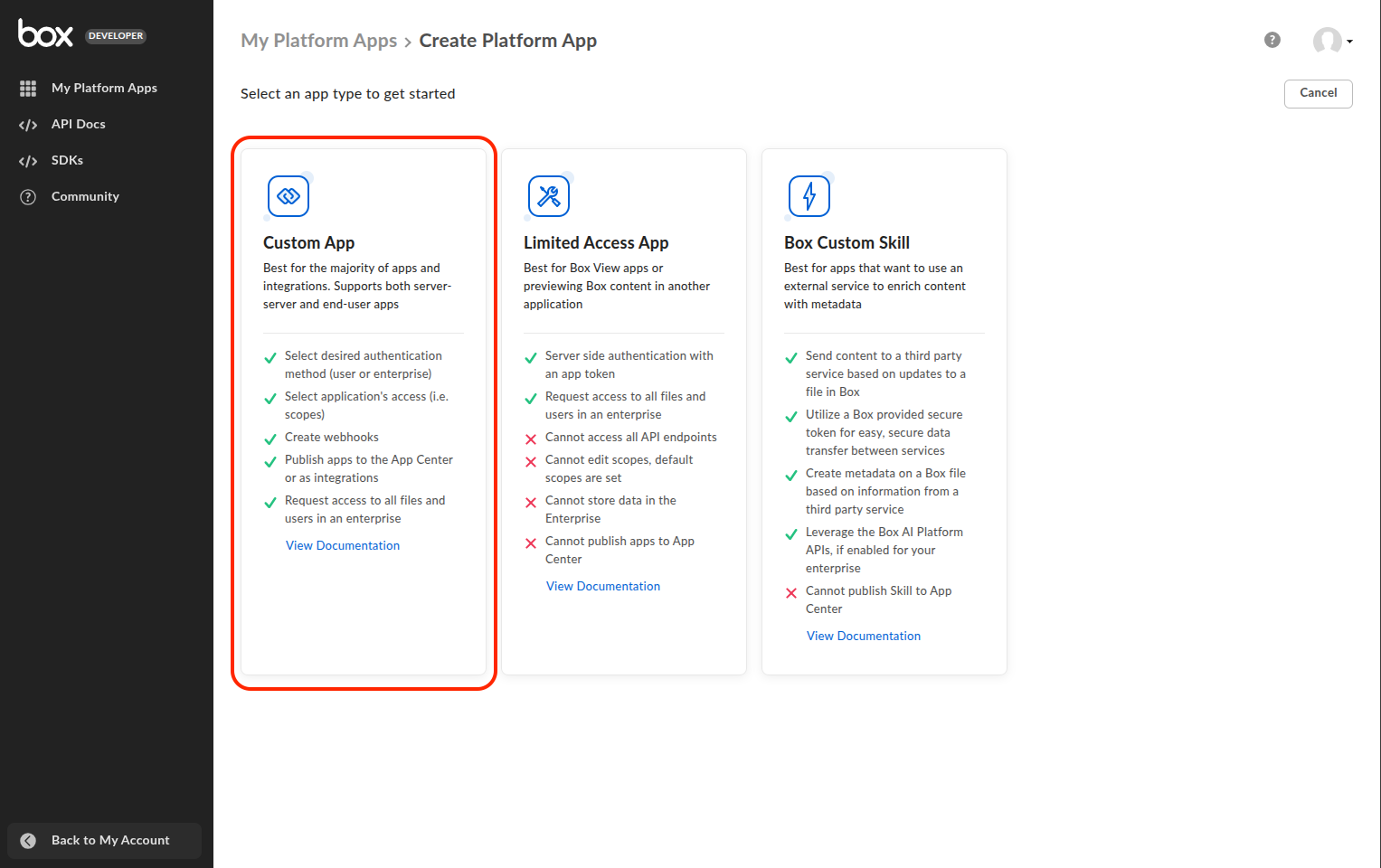Click the My Platform Apps grid icon
This screenshot has width=1381, height=868.
[x=28, y=88]
